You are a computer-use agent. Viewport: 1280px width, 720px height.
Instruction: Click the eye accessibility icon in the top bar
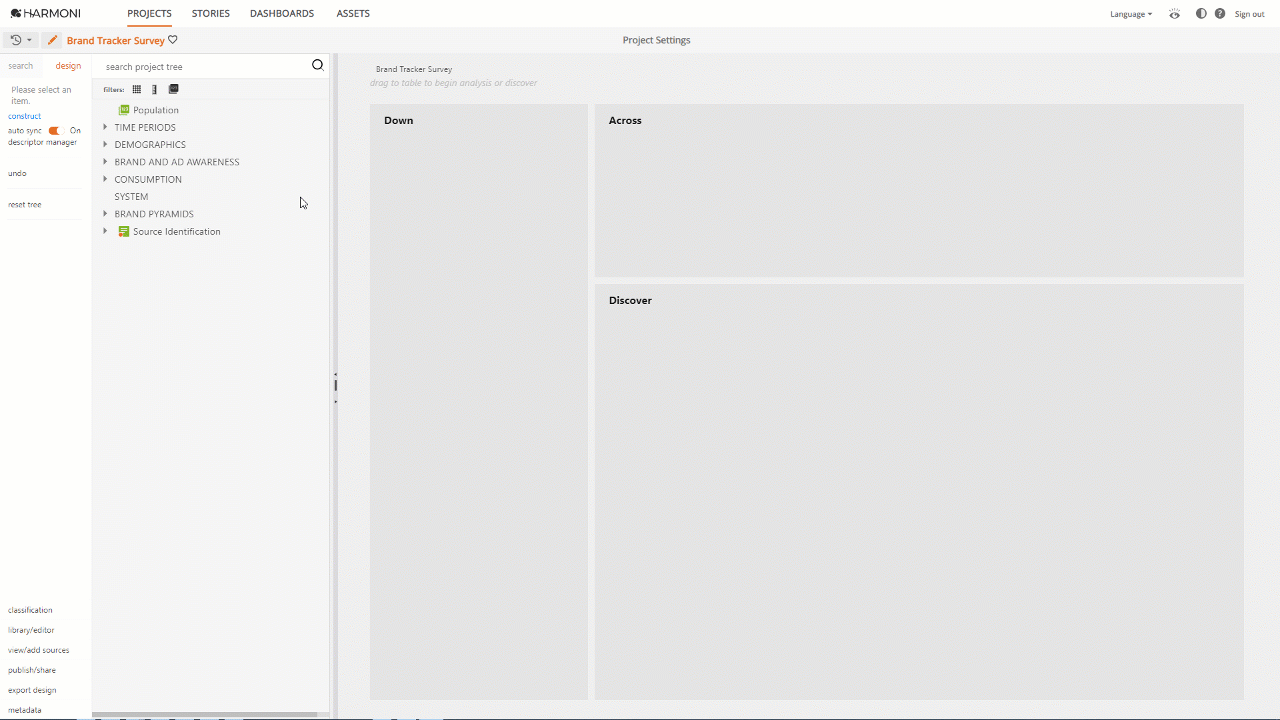tap(1174, 14)
